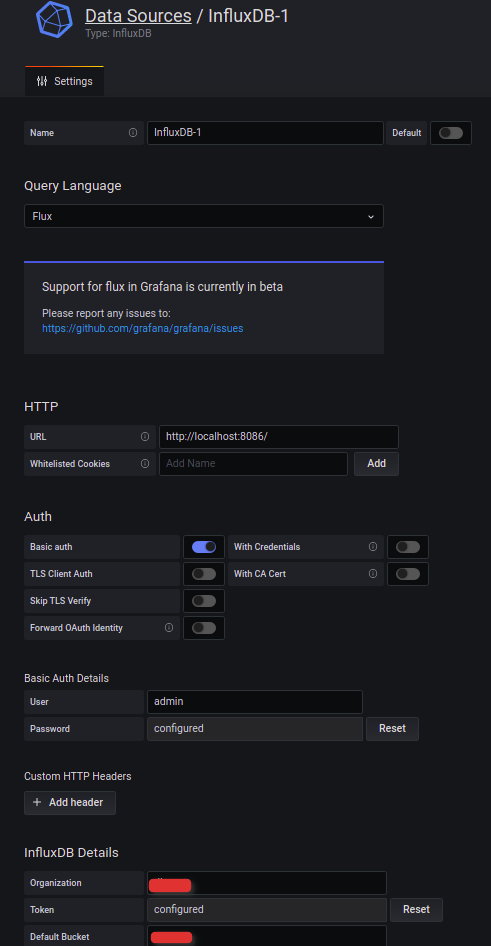Viewport: 491px width, 946px height.
Task: Click the With Credentials info icon
Action: tap(373, 547)
